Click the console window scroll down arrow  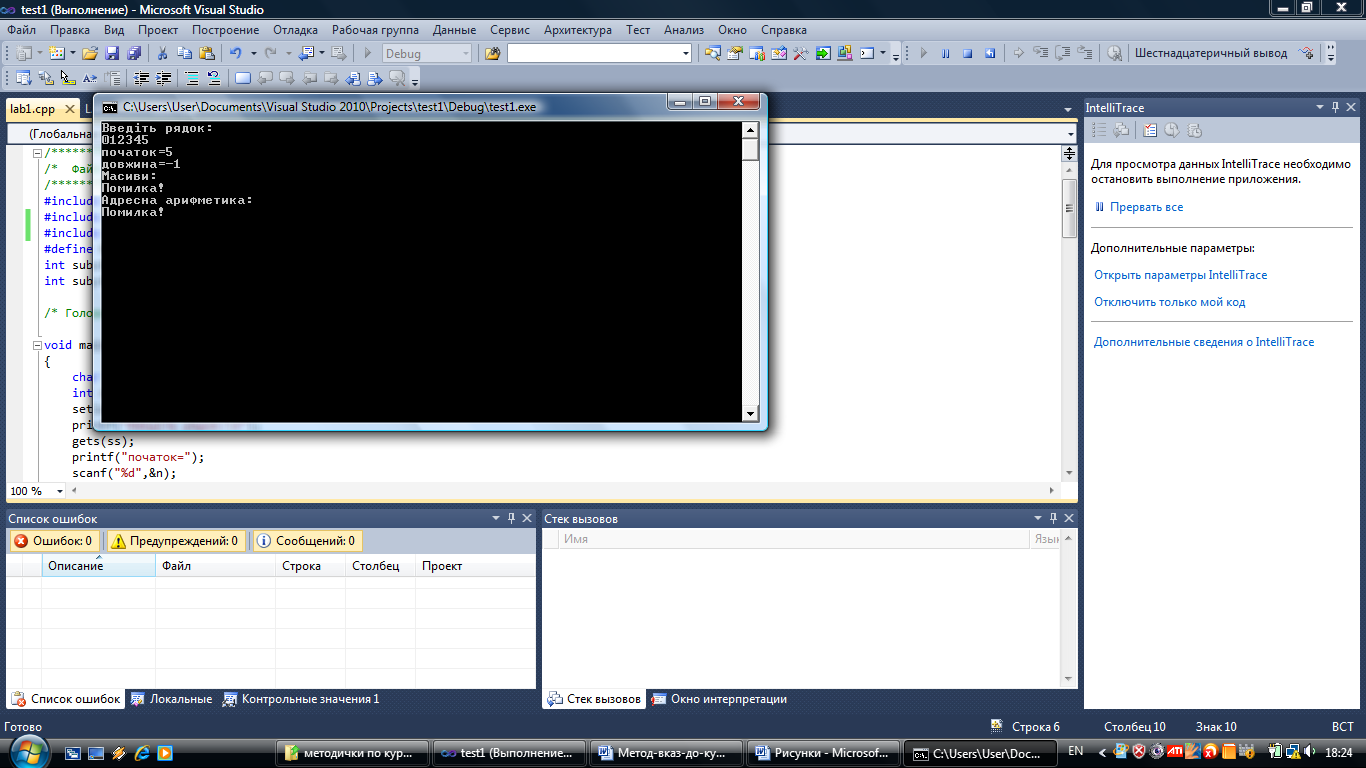pos(750,414)
